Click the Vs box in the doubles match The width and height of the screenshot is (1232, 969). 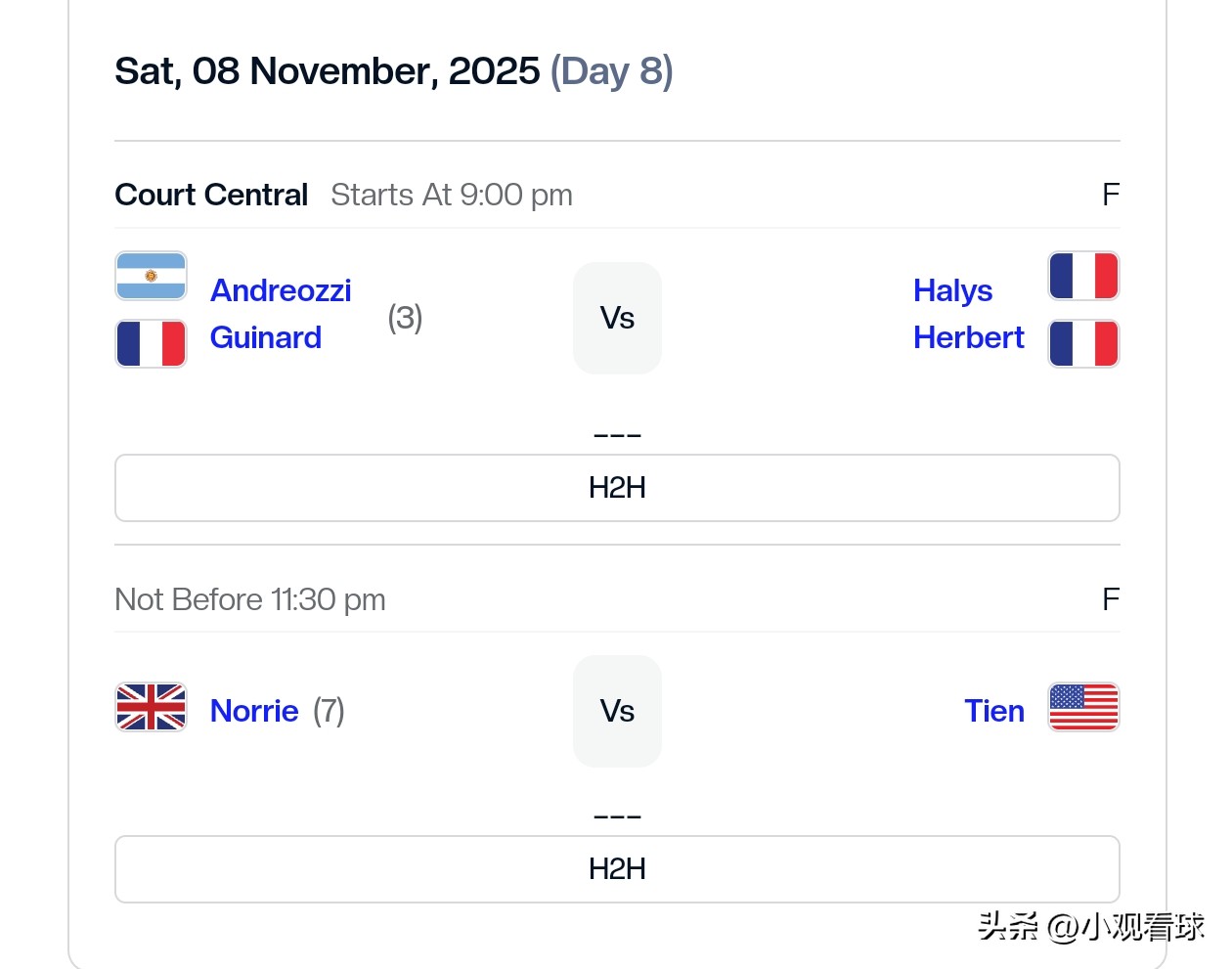click(x=617, y=318)
